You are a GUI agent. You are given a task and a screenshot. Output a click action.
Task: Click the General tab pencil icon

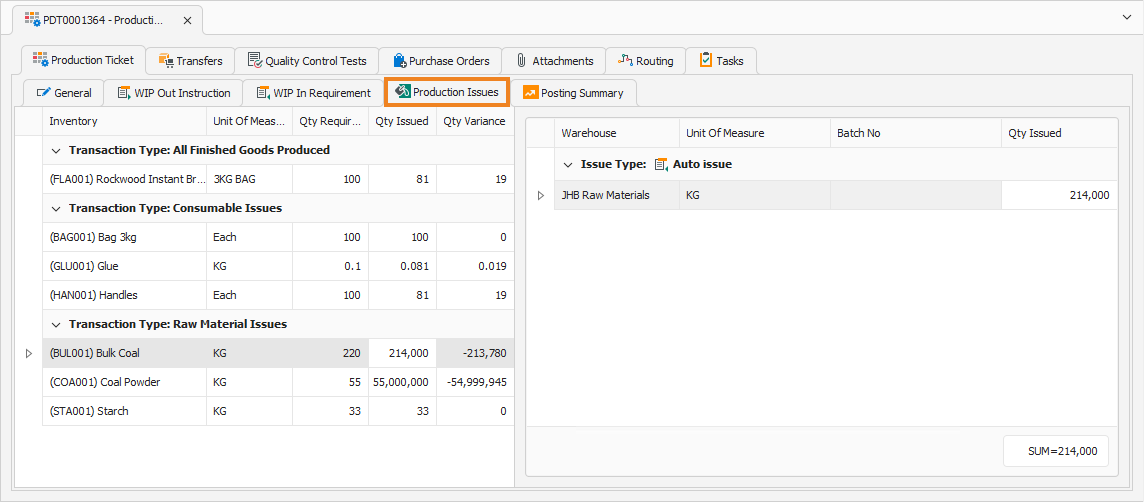click(x=43, y=93)
